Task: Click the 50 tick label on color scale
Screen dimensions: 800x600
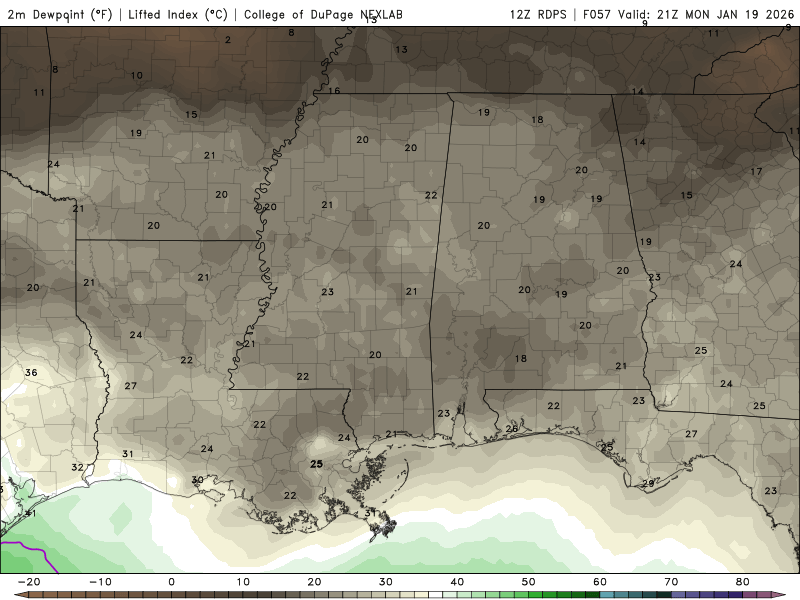Action: pyautogui.click(x=529, y=582)
